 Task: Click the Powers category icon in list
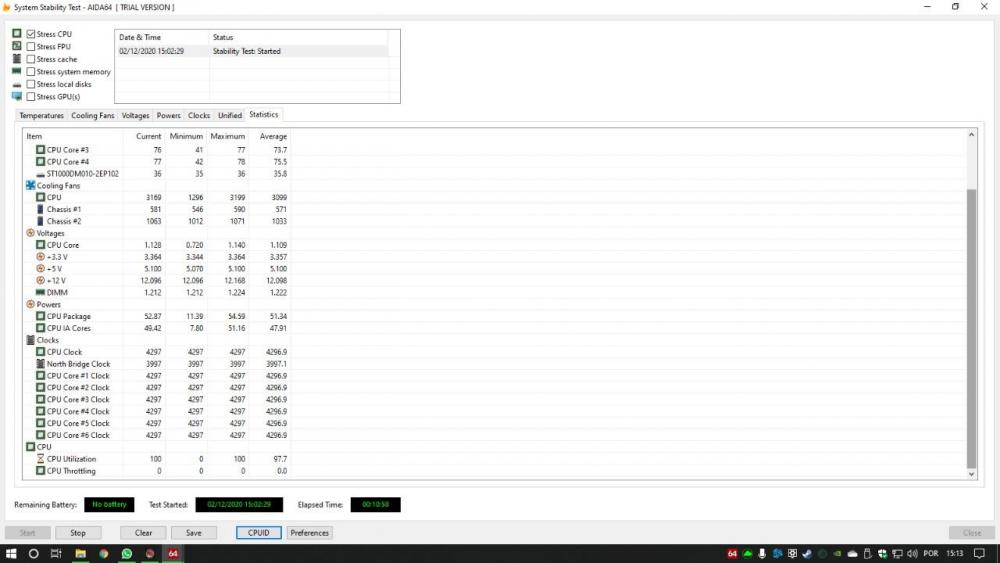click(30, 304)
